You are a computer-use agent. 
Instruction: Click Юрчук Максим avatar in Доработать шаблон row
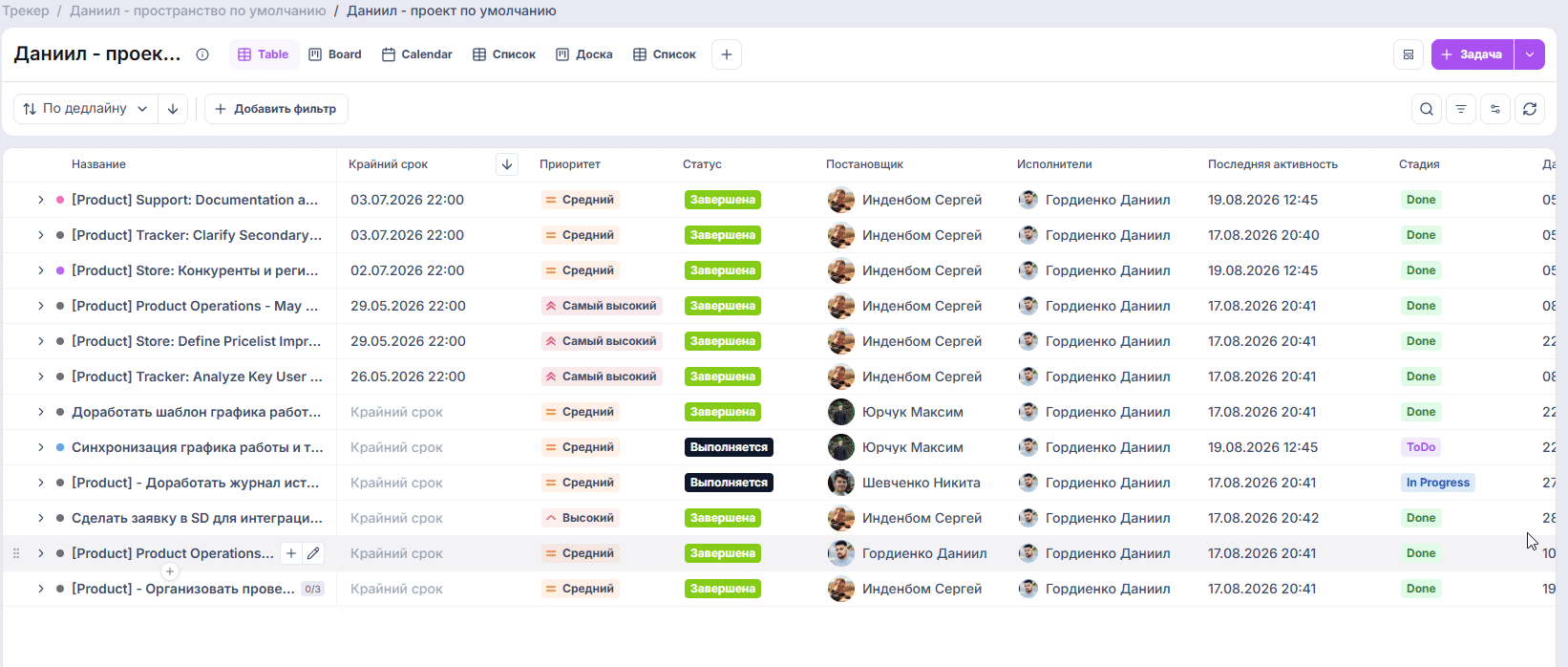[841, 412]
